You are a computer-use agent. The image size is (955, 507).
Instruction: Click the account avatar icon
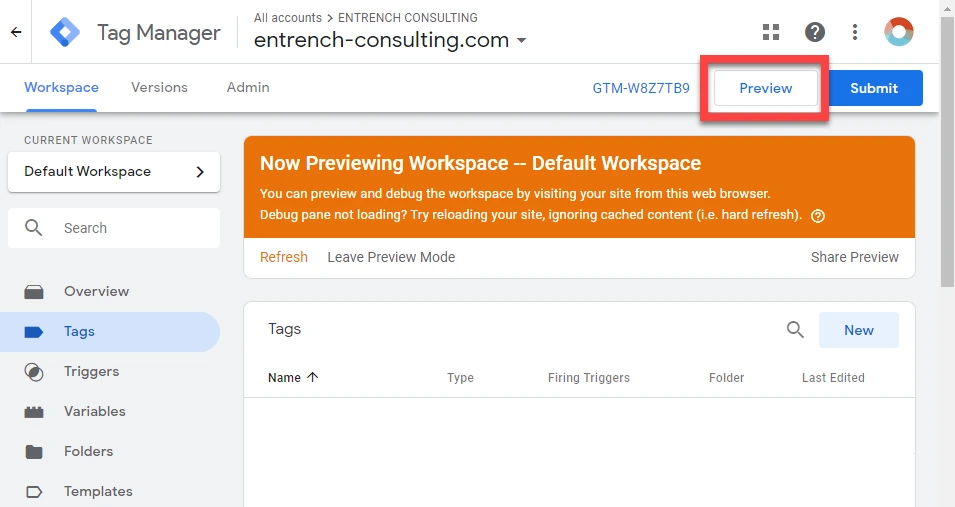(x=899, y=32)
